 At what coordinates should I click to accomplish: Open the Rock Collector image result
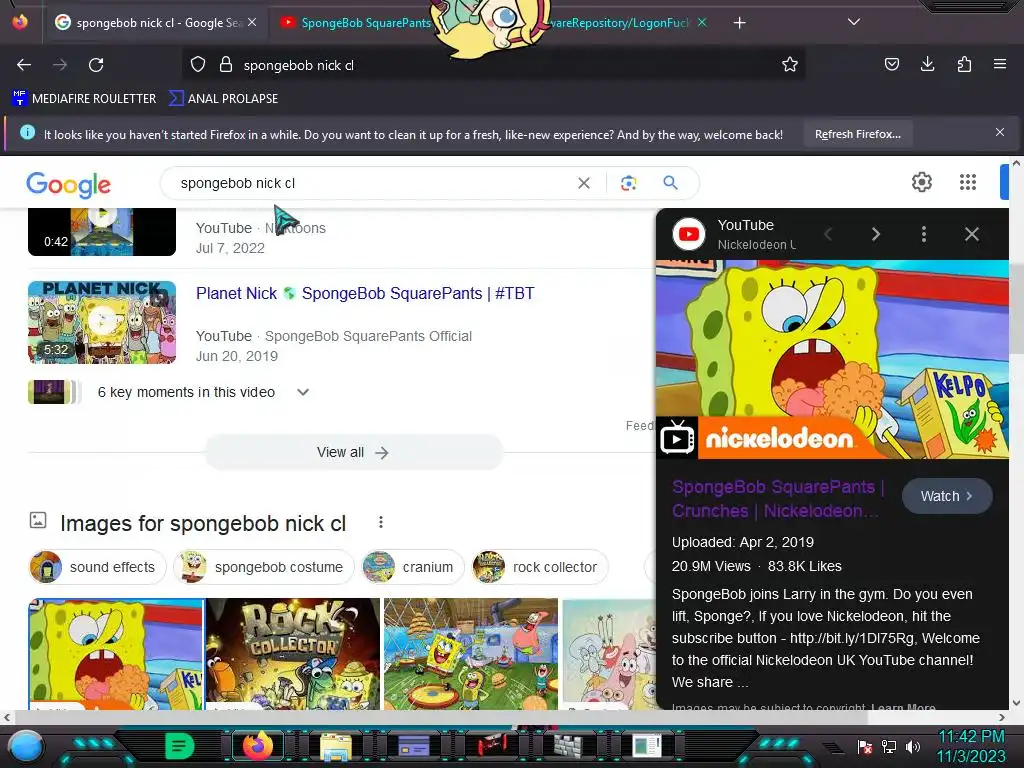point(293,654)
